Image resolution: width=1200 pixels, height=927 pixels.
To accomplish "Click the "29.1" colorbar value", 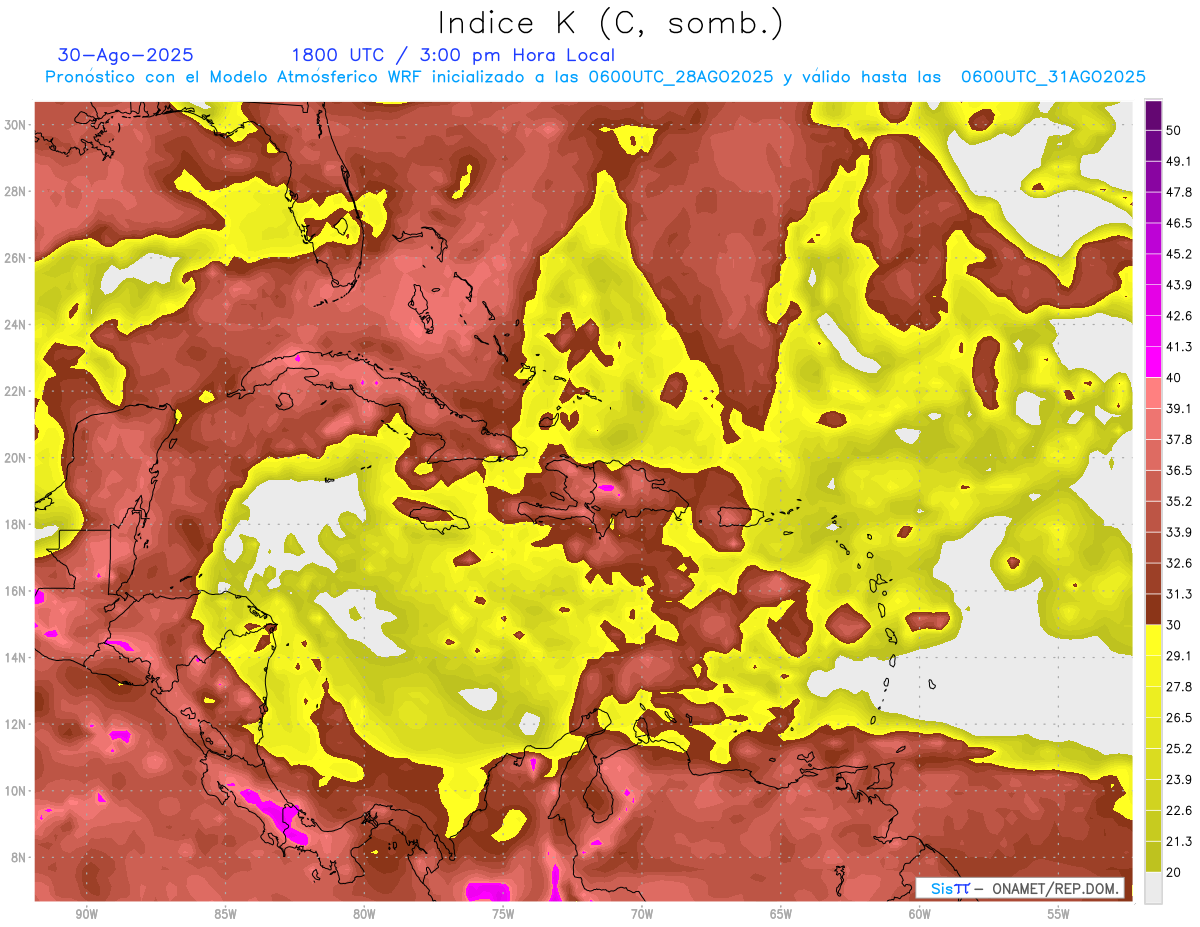I will click(1178, 656).
